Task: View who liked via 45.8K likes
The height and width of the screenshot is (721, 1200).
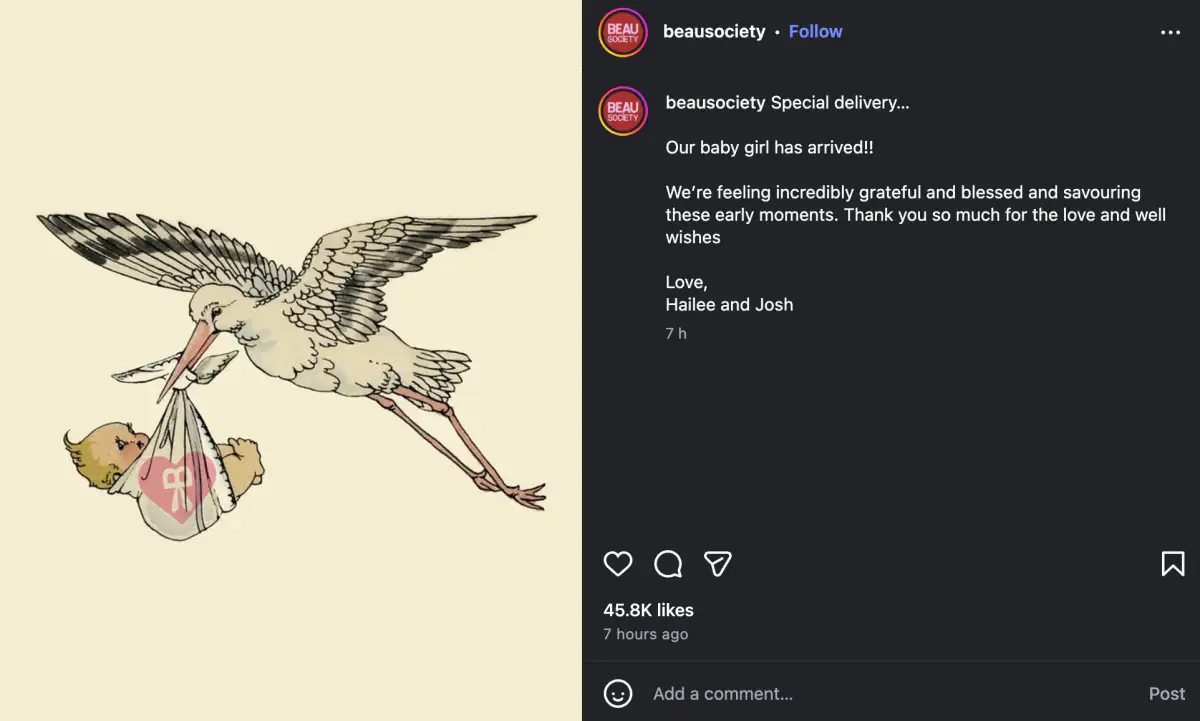Action: 648,610
